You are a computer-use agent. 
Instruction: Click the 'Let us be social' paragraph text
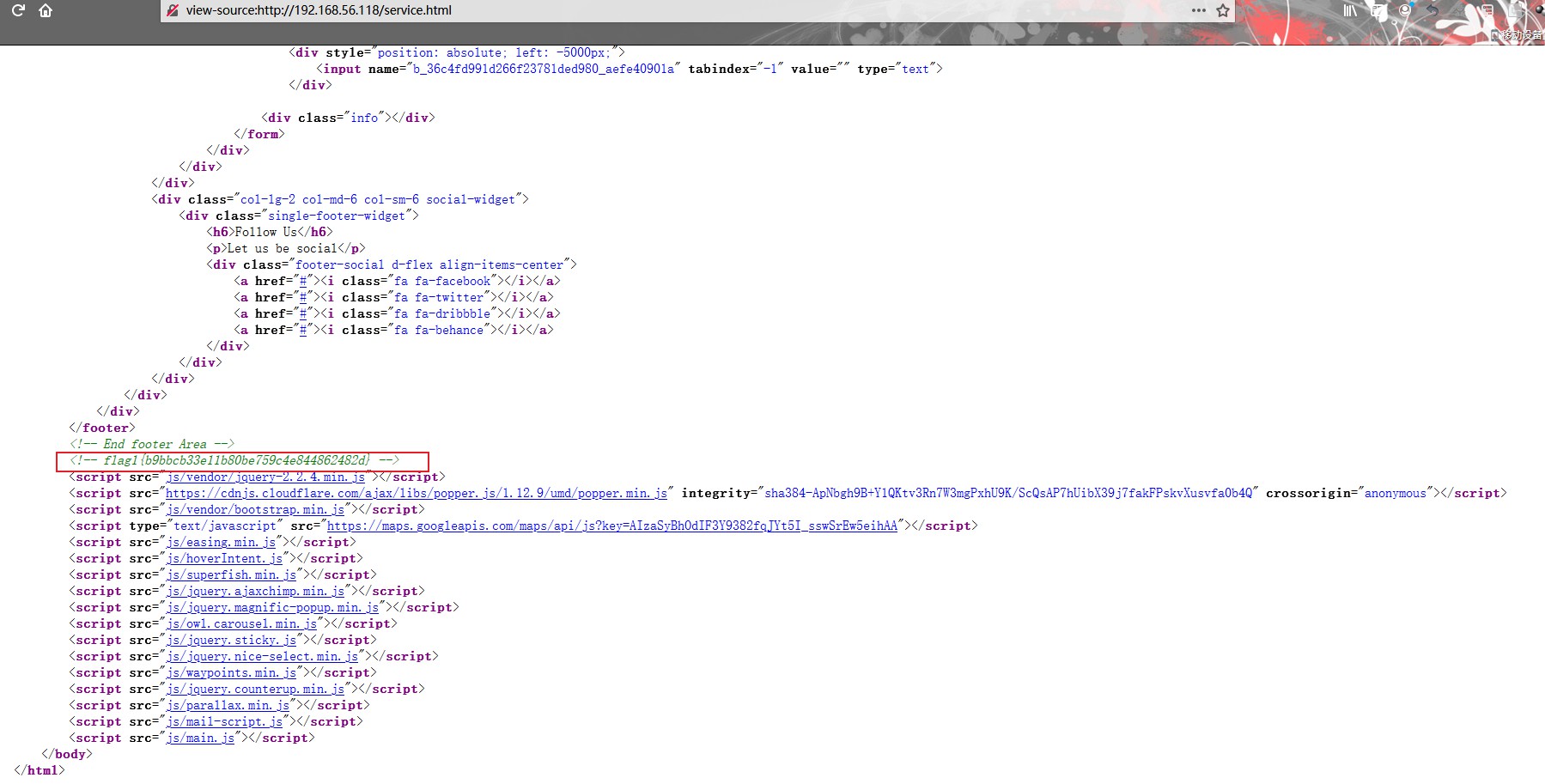[x=282, y=248]
